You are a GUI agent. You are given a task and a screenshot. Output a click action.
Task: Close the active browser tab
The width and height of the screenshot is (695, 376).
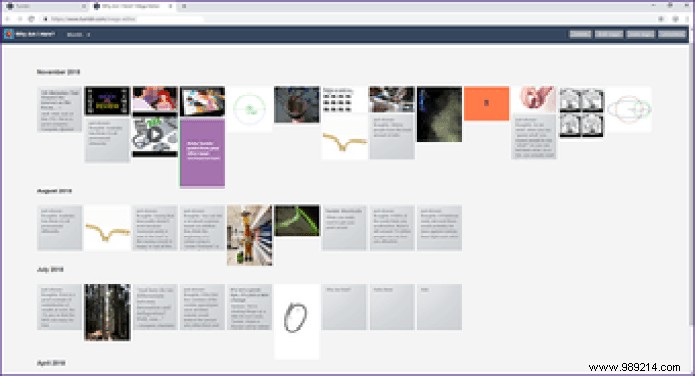click(171, 7)
